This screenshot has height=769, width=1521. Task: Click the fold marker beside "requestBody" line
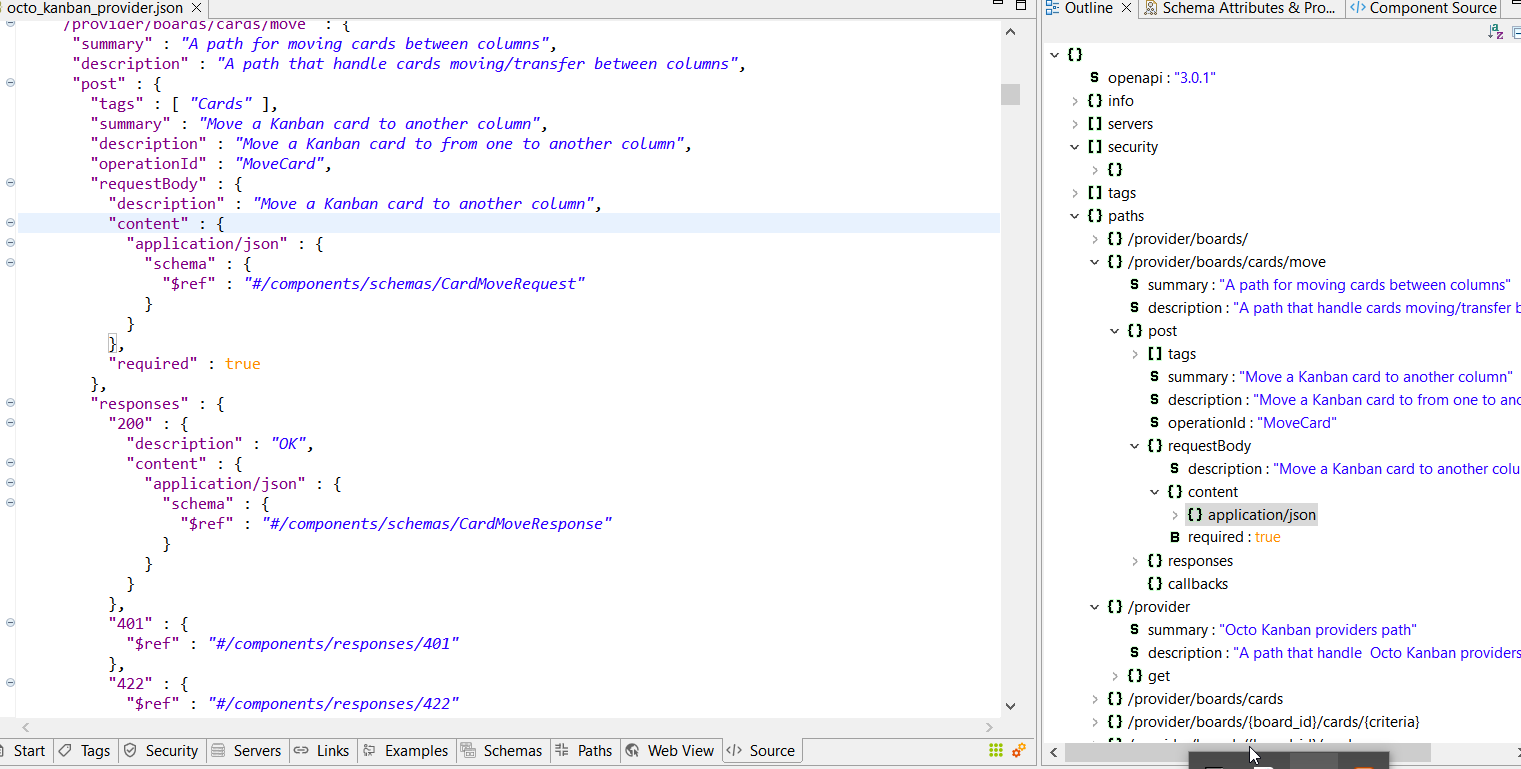pyautogui.click(x=10, y=183)
